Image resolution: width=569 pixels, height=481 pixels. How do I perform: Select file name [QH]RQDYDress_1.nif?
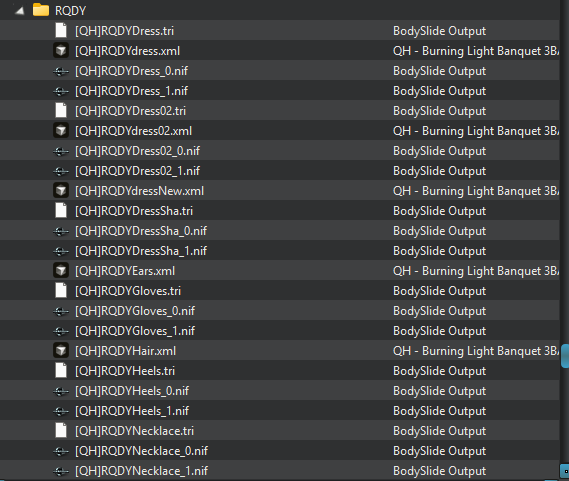131,91
